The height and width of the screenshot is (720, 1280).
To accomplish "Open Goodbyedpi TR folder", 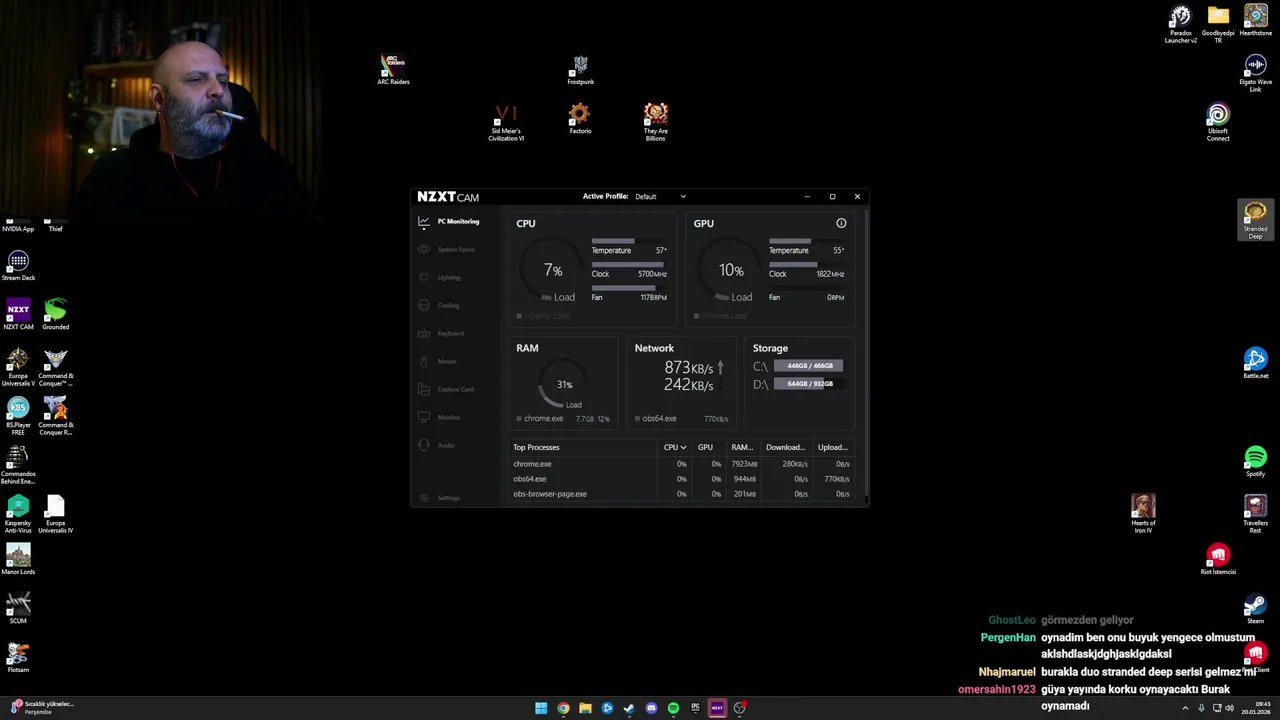I will tap(1218, 24).
